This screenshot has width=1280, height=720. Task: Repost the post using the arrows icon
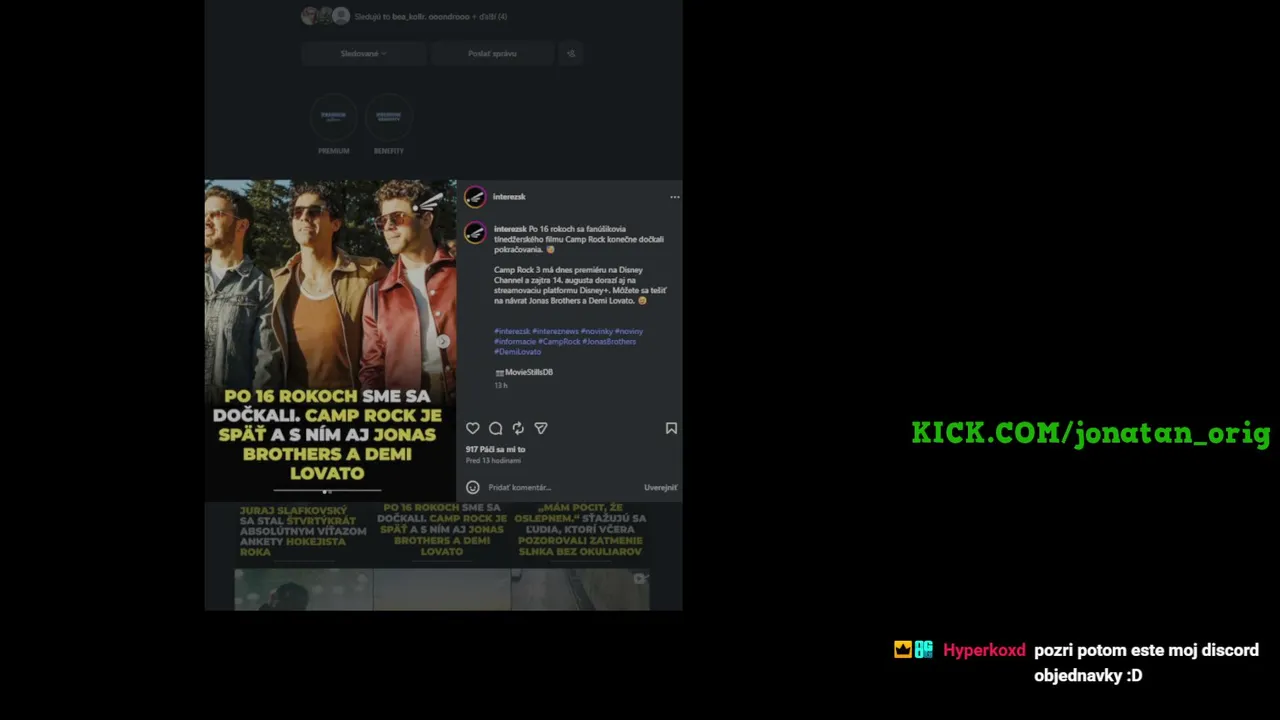pyautogui.click(x=518, y=428)
